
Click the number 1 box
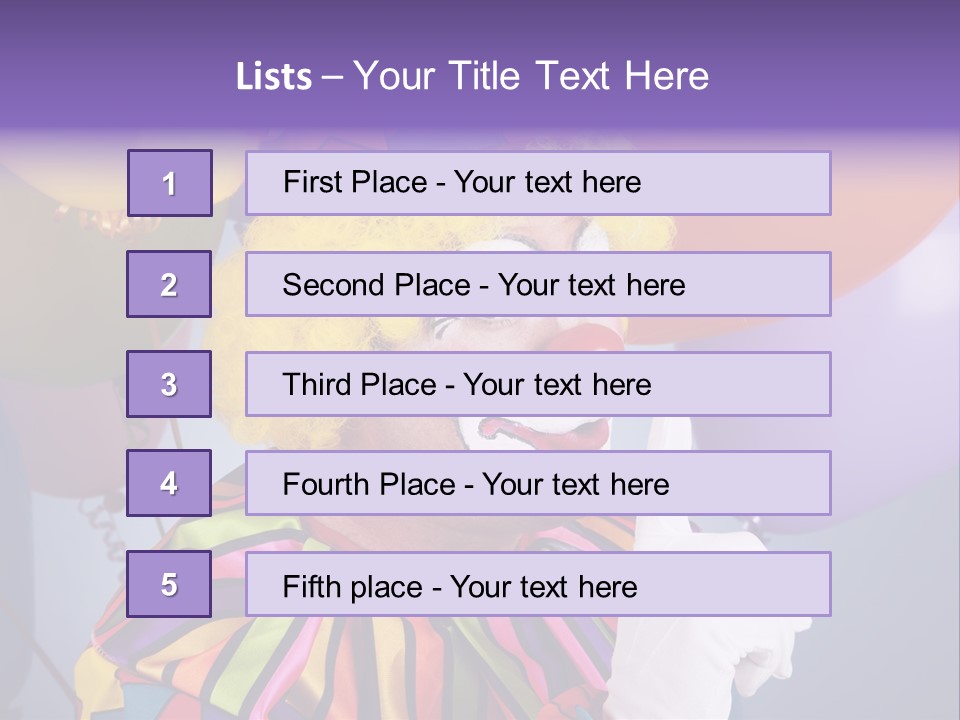169,183
